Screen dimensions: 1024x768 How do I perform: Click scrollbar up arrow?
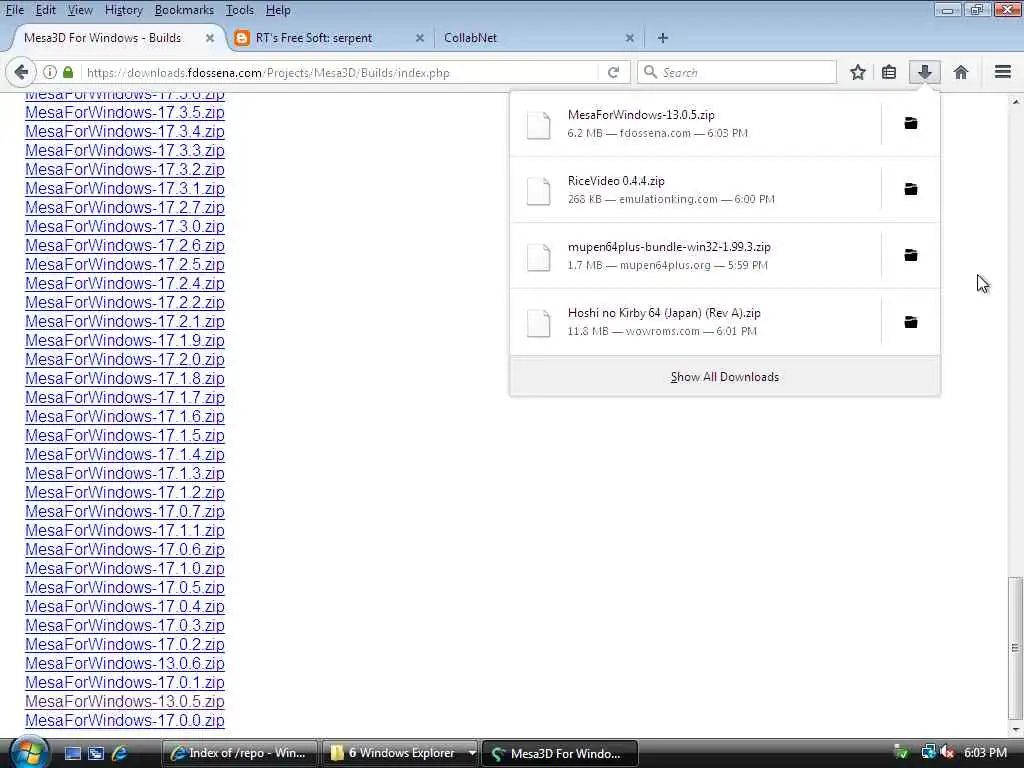point(1014,102)
